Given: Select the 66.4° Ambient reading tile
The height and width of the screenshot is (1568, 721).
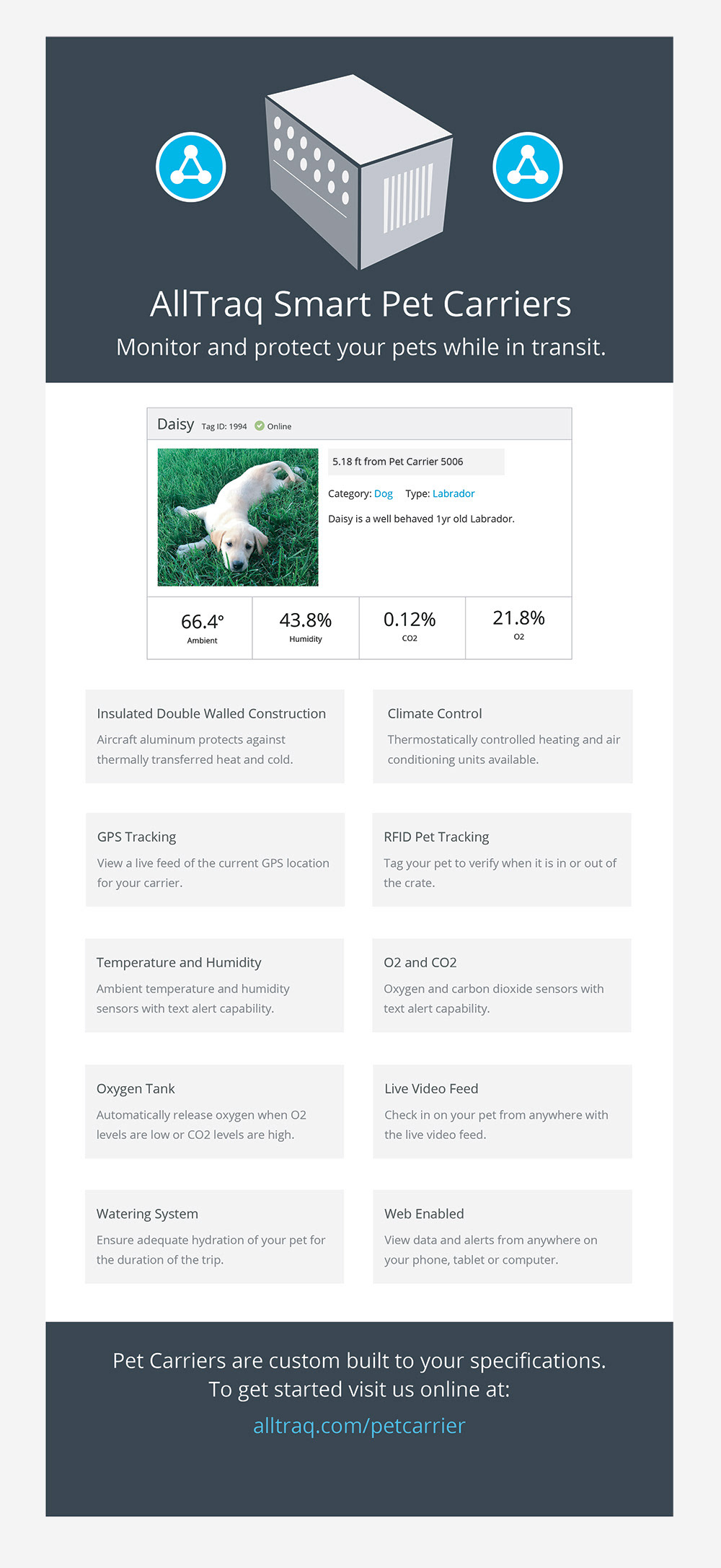Looking at the screenshot, I should tap(200, 628).
